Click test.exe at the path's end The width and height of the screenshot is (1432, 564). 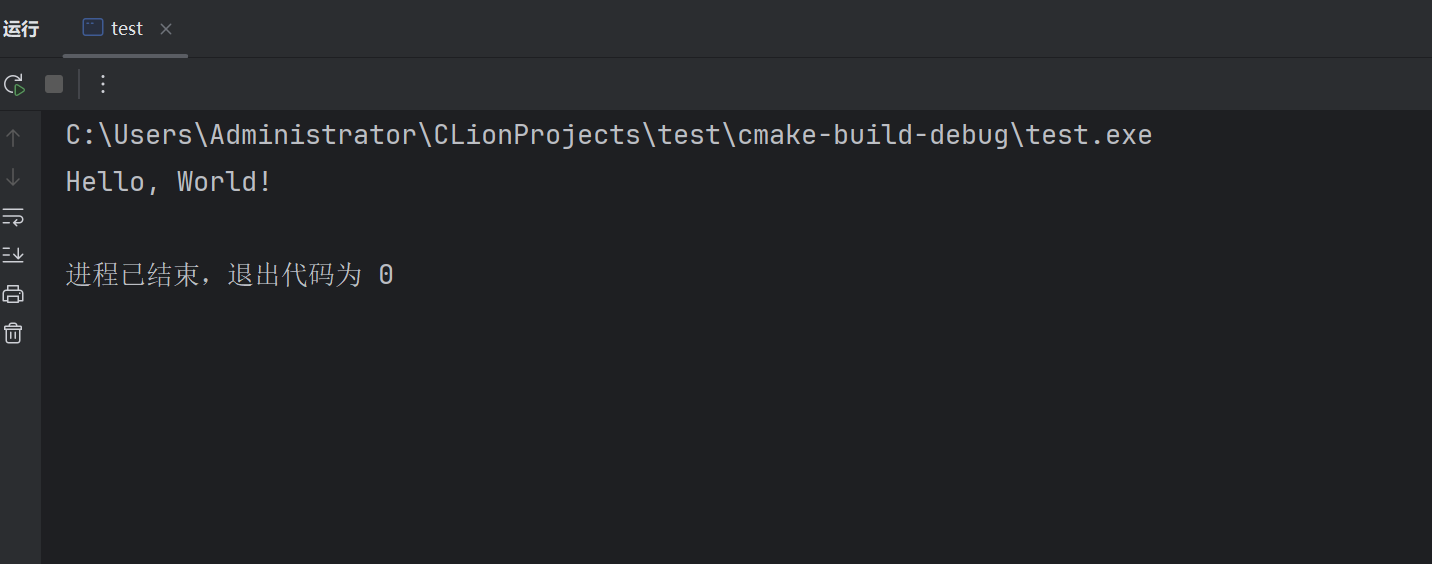1089,135
